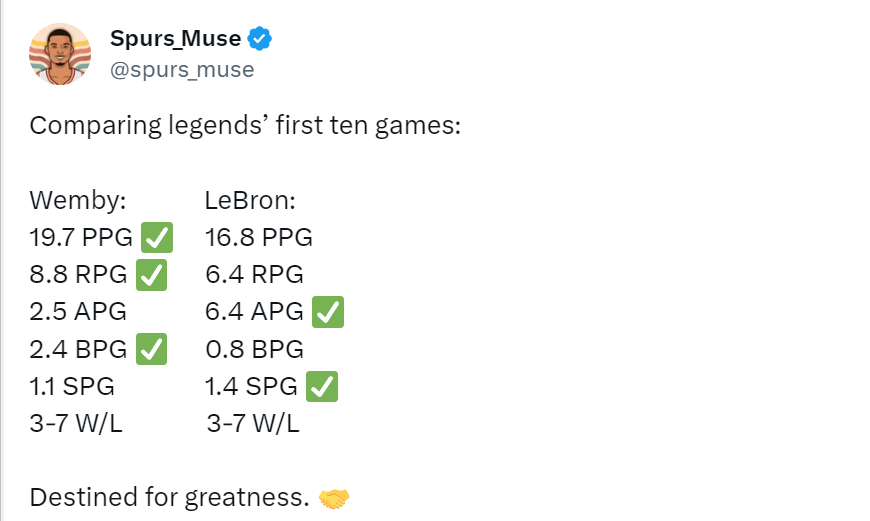
Task: Click green checkmark beside 1.4 SPG
Action: (322, 387)
